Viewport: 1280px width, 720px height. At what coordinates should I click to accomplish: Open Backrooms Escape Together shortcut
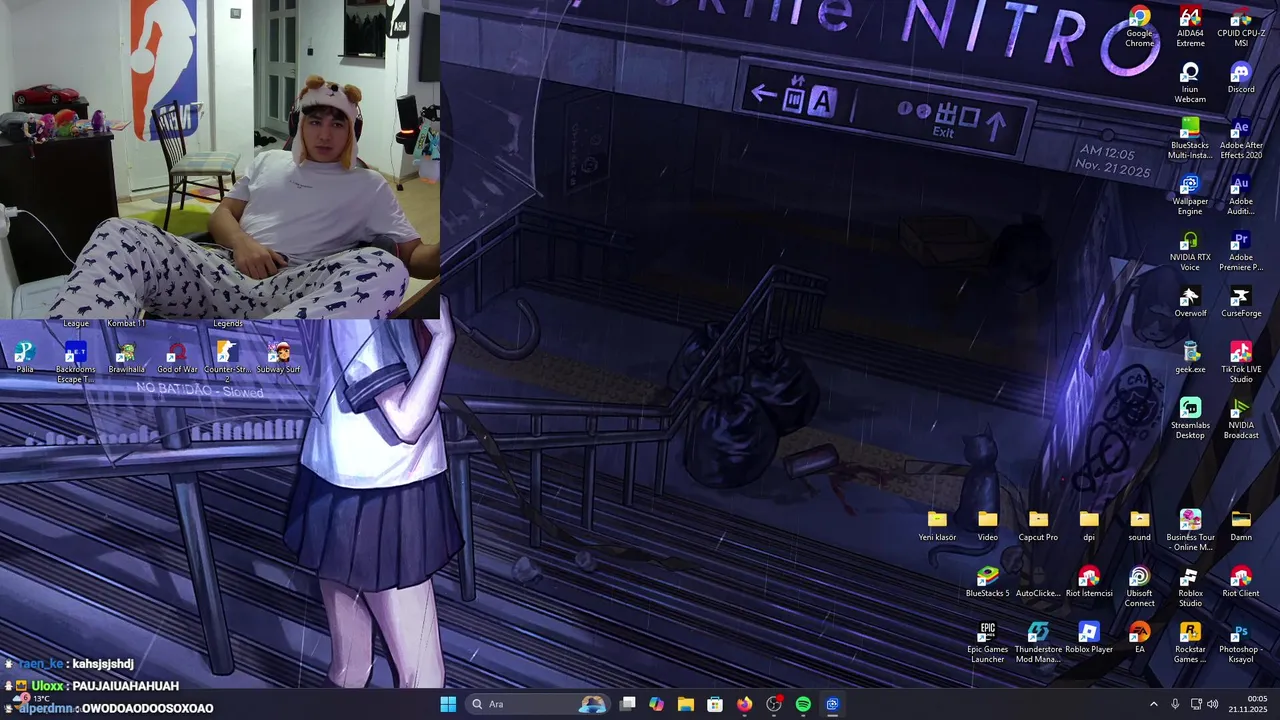tap(75, 363)
